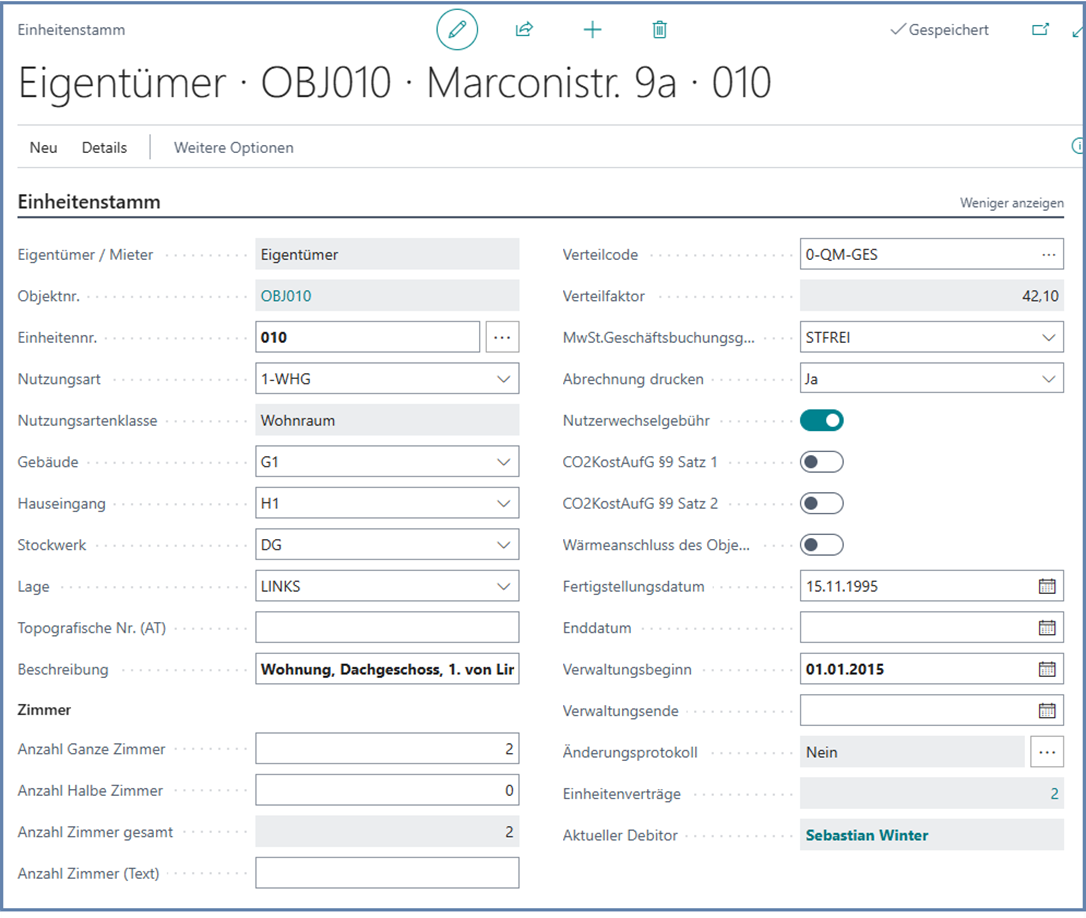
Task: Enable CO2KostAufG §9 Satz 1 toggle
Action: (821, 462)
